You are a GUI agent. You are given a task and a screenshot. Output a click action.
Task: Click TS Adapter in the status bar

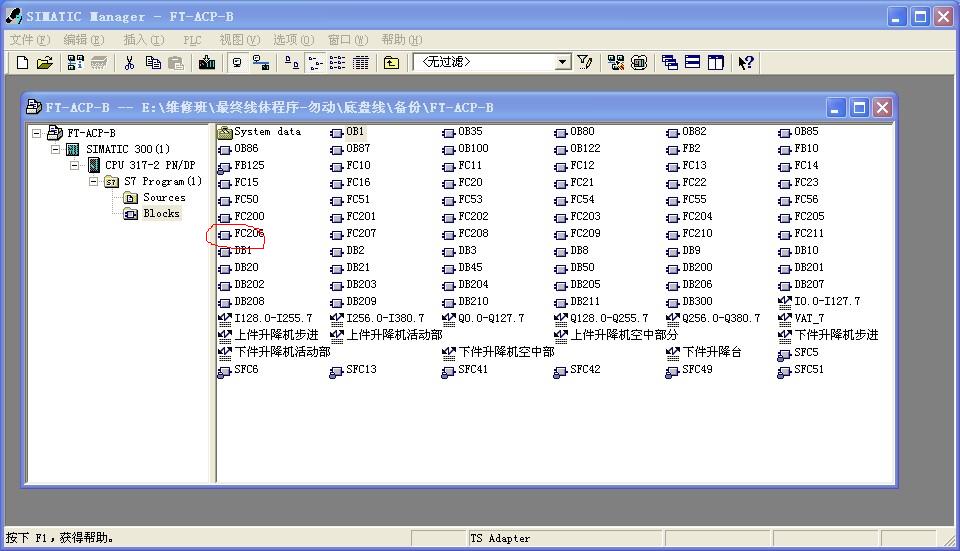500,538
